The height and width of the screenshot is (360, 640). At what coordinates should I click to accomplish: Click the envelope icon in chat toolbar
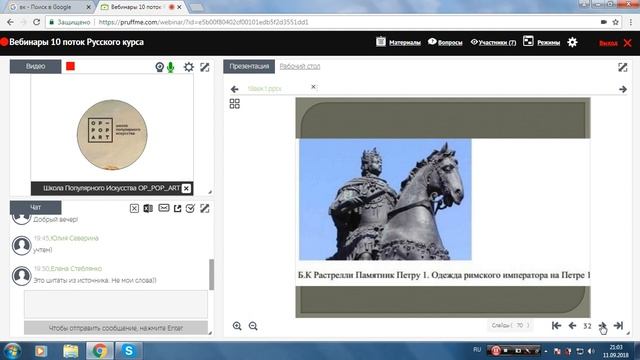point(164,208)
